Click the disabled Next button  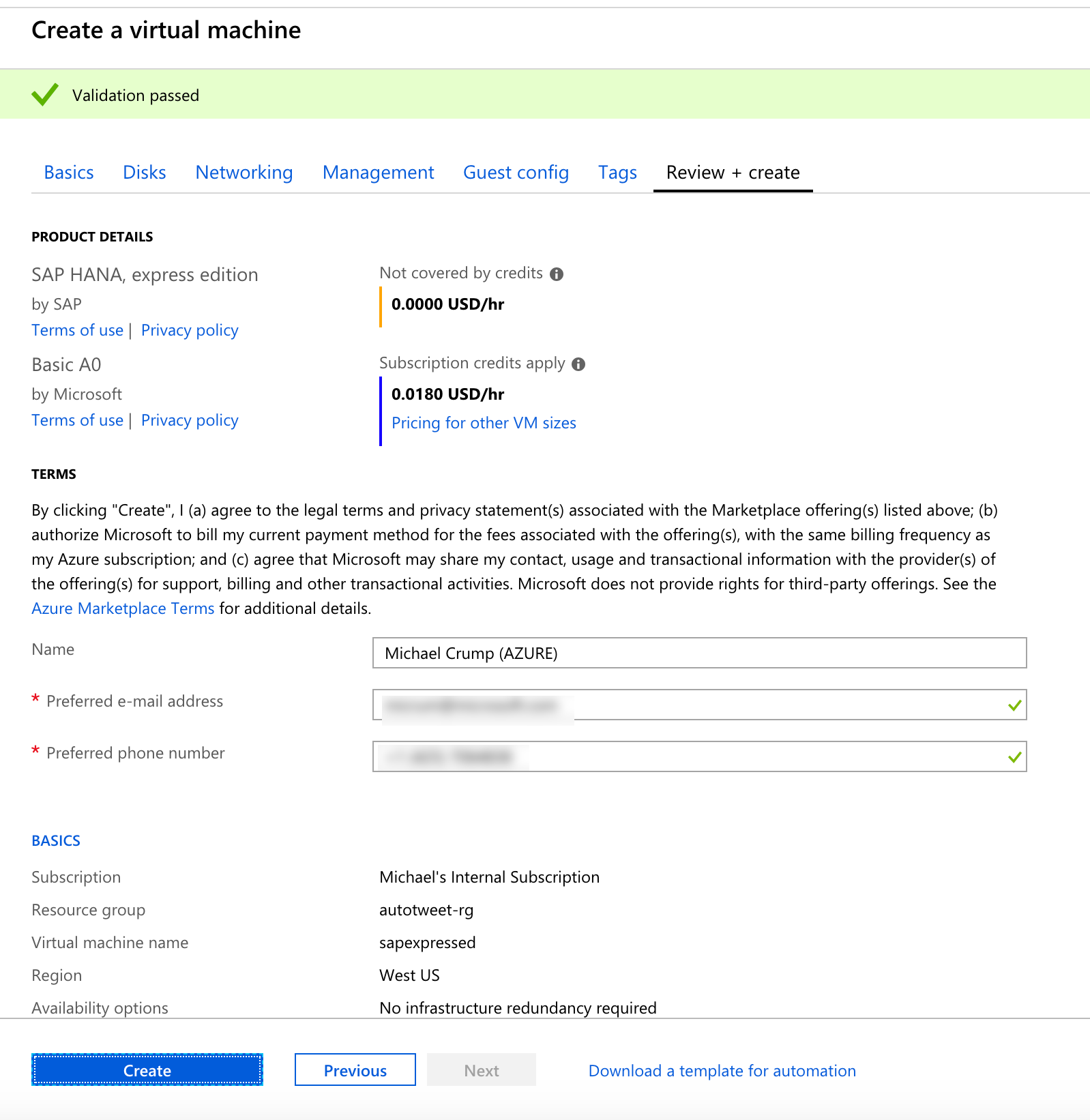click(x=482, y=1070)
